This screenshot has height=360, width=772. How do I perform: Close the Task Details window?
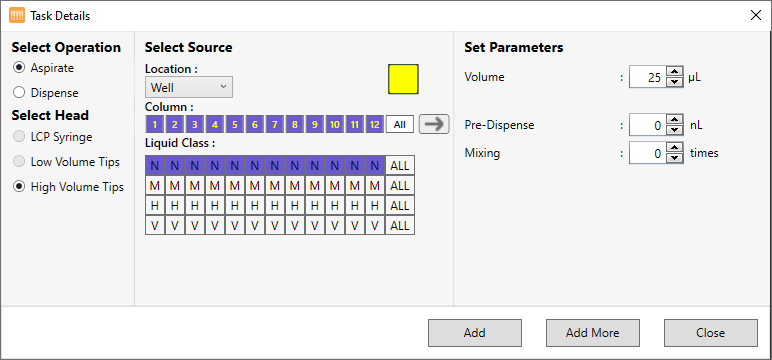tap(756, 15)
